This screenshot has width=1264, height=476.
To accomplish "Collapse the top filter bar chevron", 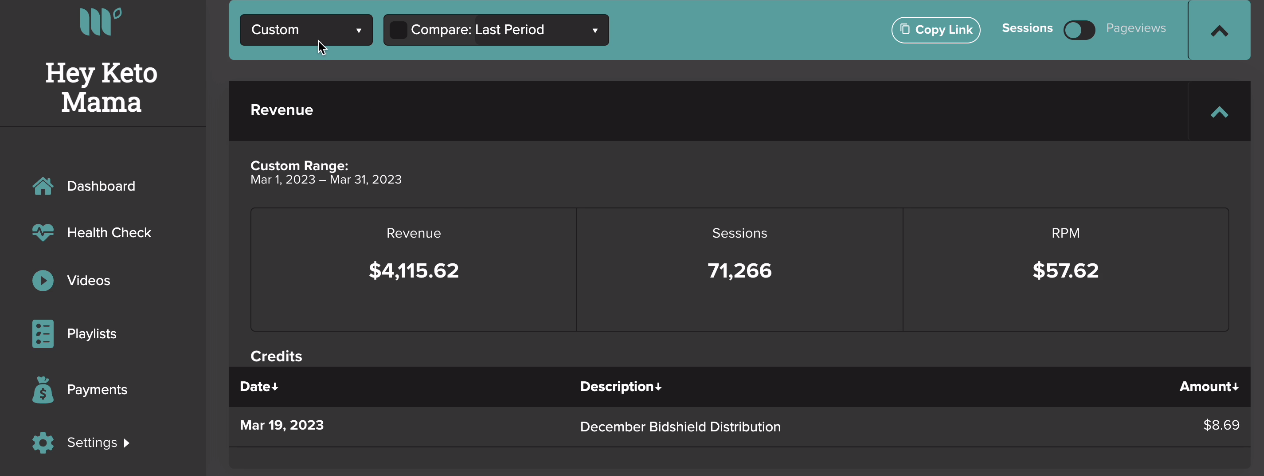I will 1219,30.
